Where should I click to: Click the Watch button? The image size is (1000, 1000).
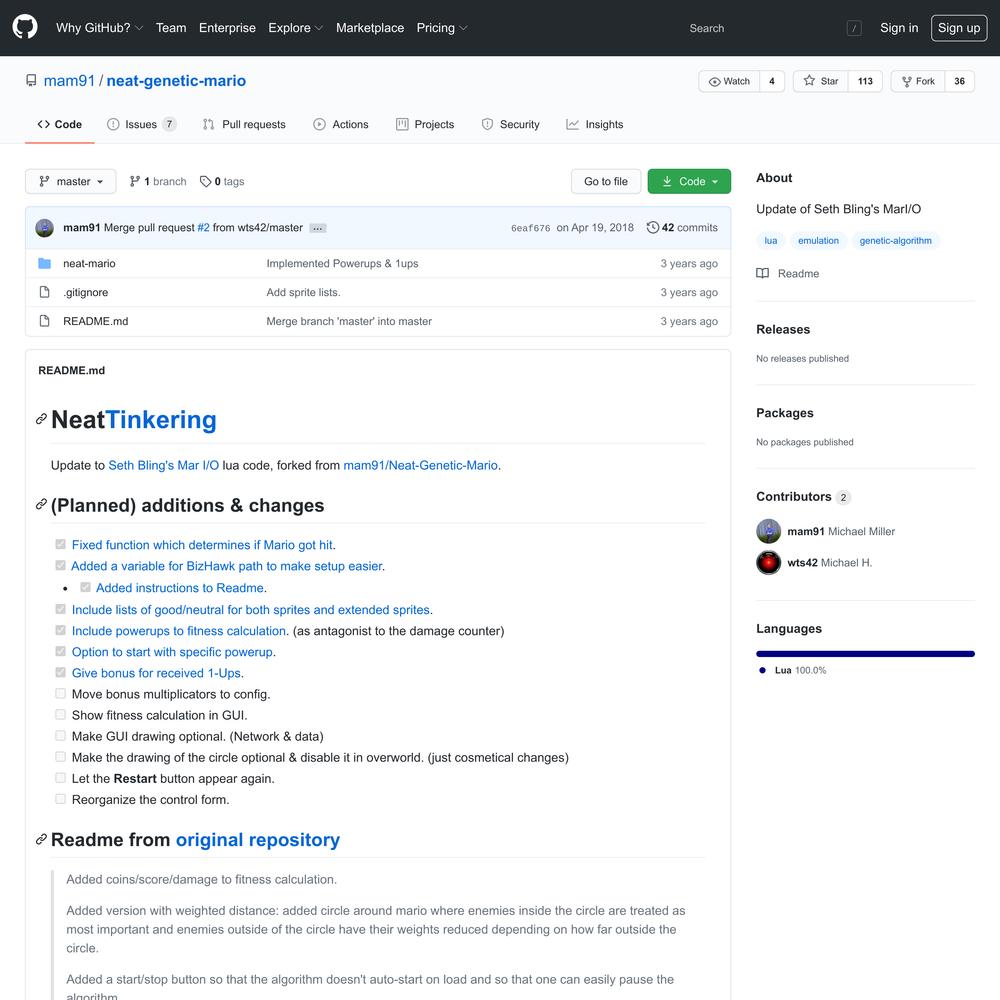729,81
